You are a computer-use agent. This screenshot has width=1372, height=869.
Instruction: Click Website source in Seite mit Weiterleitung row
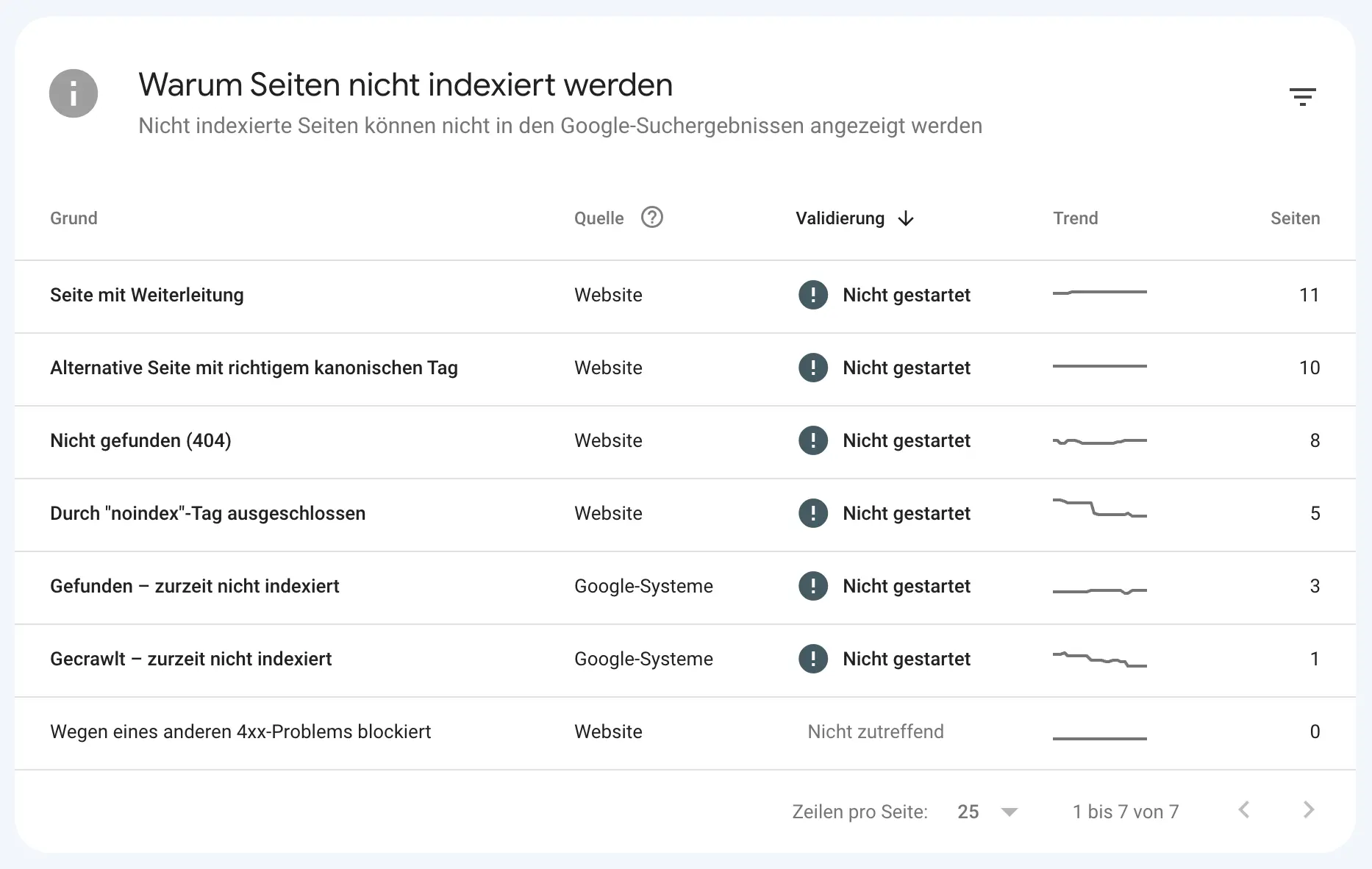tap(608, 295)
